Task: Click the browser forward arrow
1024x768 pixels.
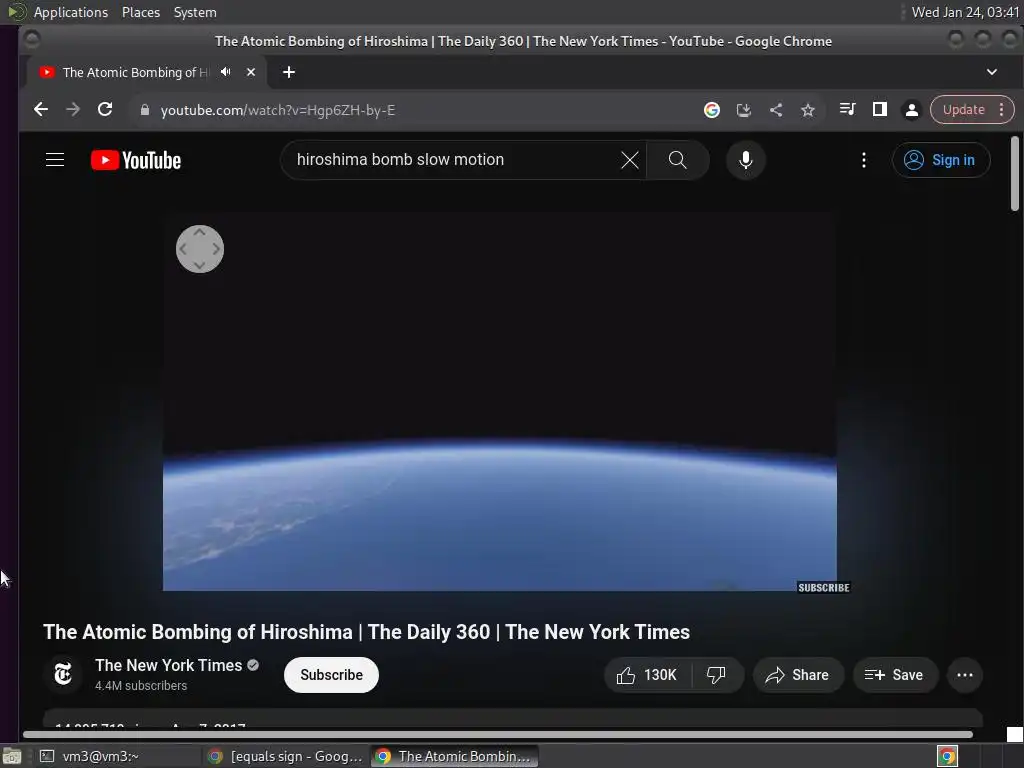Action: 73,110
